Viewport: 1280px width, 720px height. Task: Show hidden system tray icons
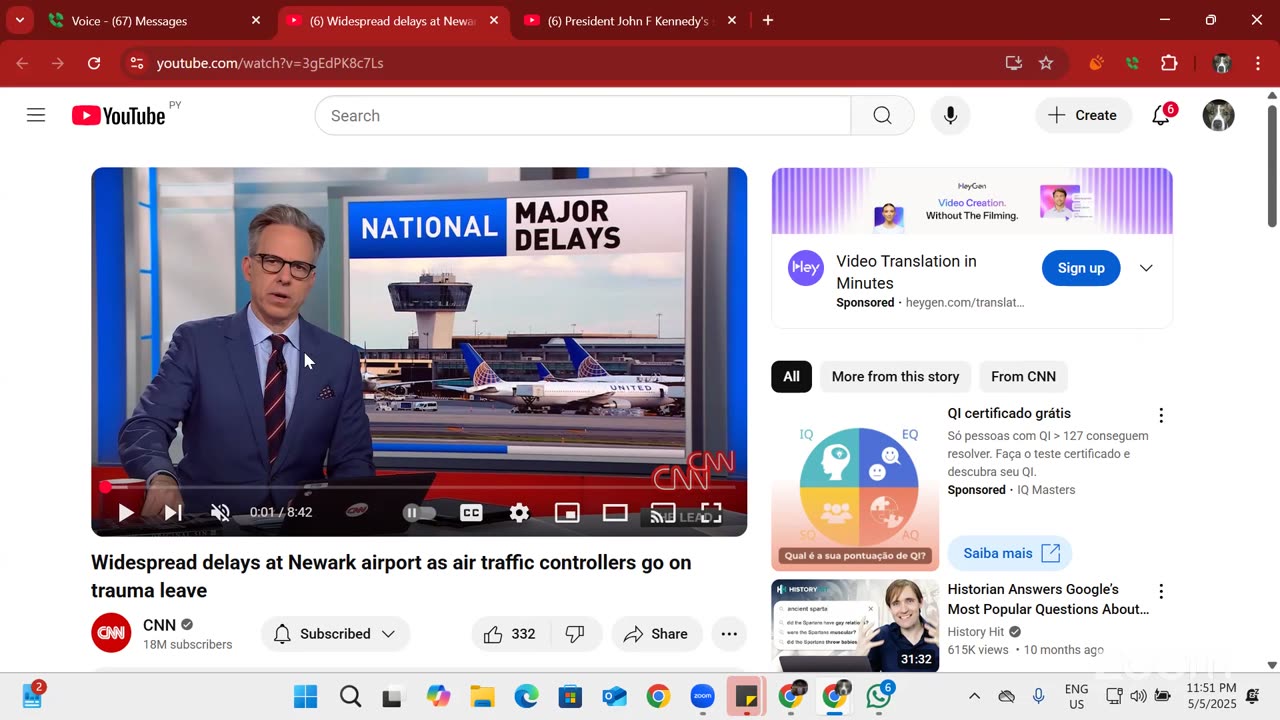click(974, 696)
